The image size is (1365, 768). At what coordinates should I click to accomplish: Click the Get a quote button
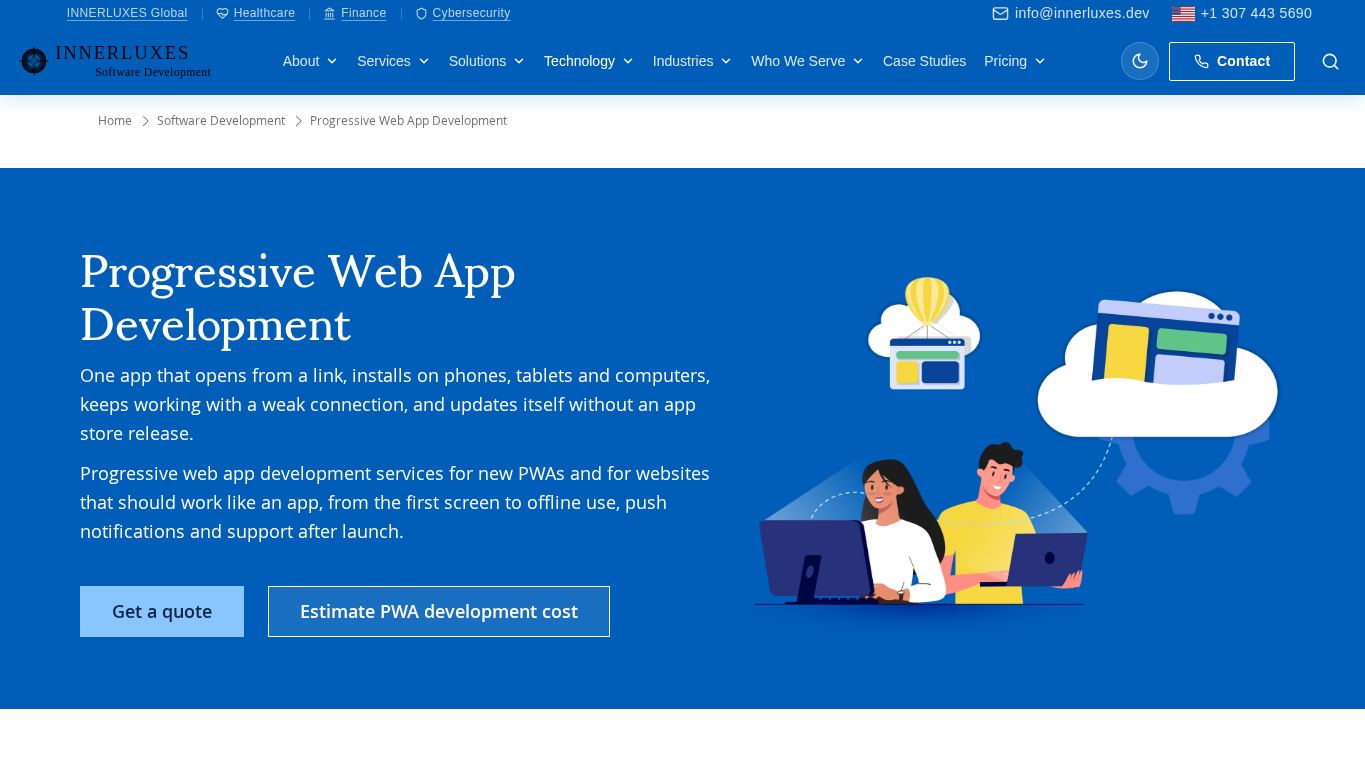tap(162, 611)
